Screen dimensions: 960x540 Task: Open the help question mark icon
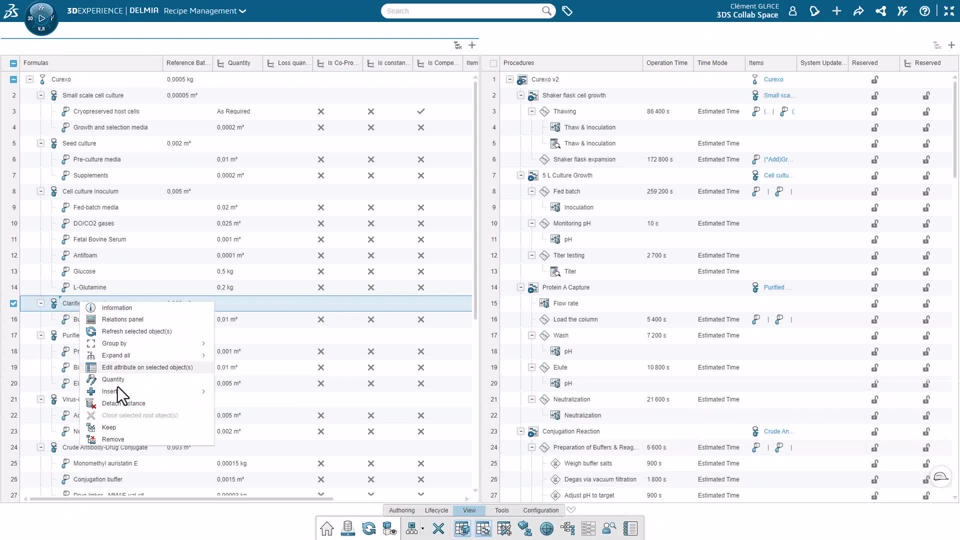pyautogui.click(x=924, y=11)
